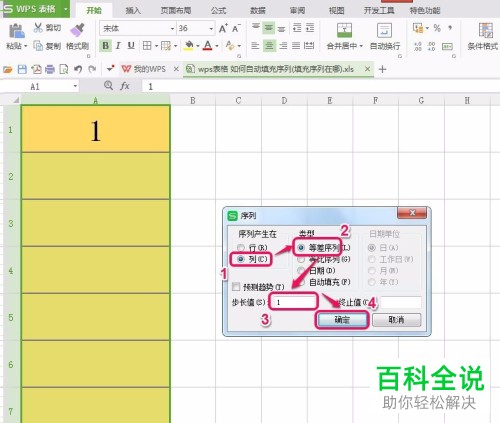Expand the fill color dropdown arrow
The width and height of the screenshot is (500, 423).
198,46
